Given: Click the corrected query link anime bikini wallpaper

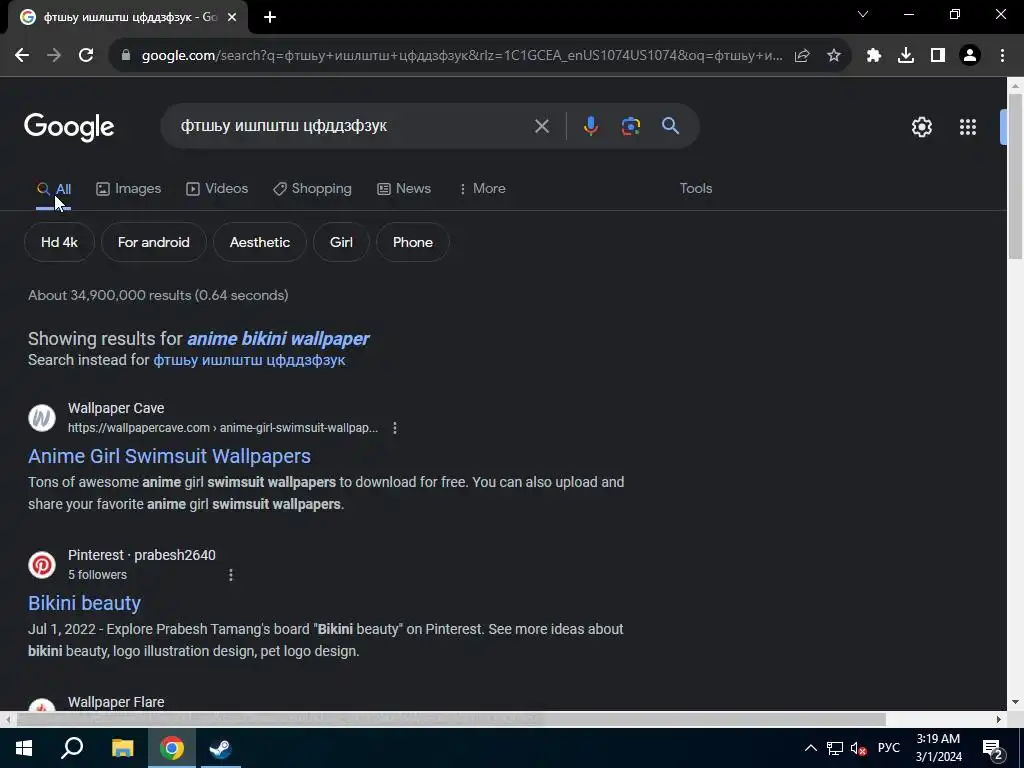Looking at the screenshot, I should pos(278,339).
